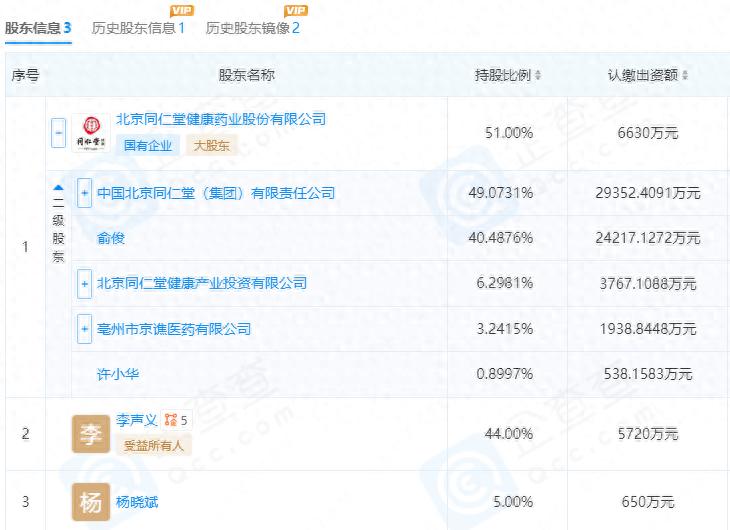The width and height of the screenshot is (730, 530).
Task: Select the 650万元 contribution cell
Action: click(x=648, y=502)
